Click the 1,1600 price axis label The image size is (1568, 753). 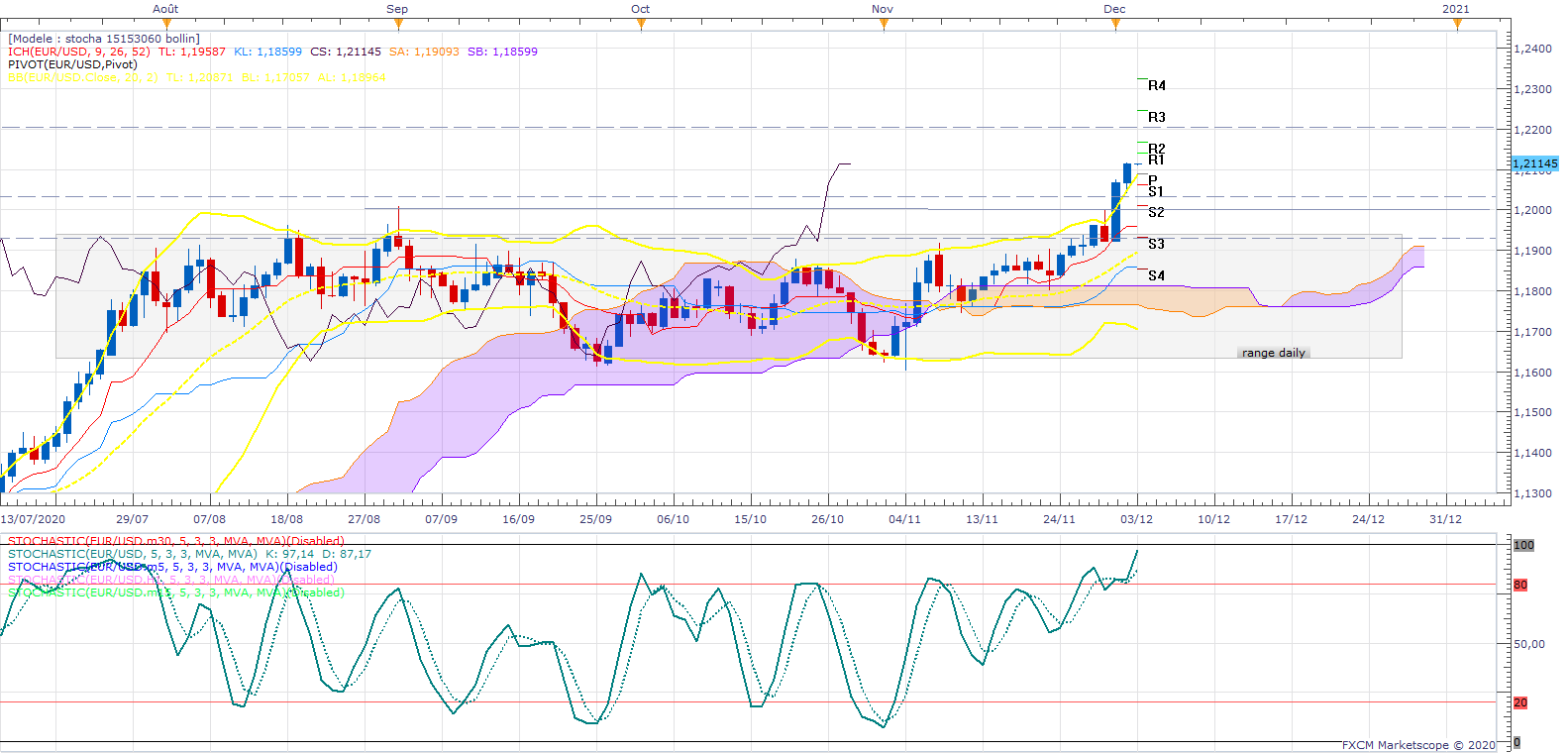click(x=1533, y=373)
